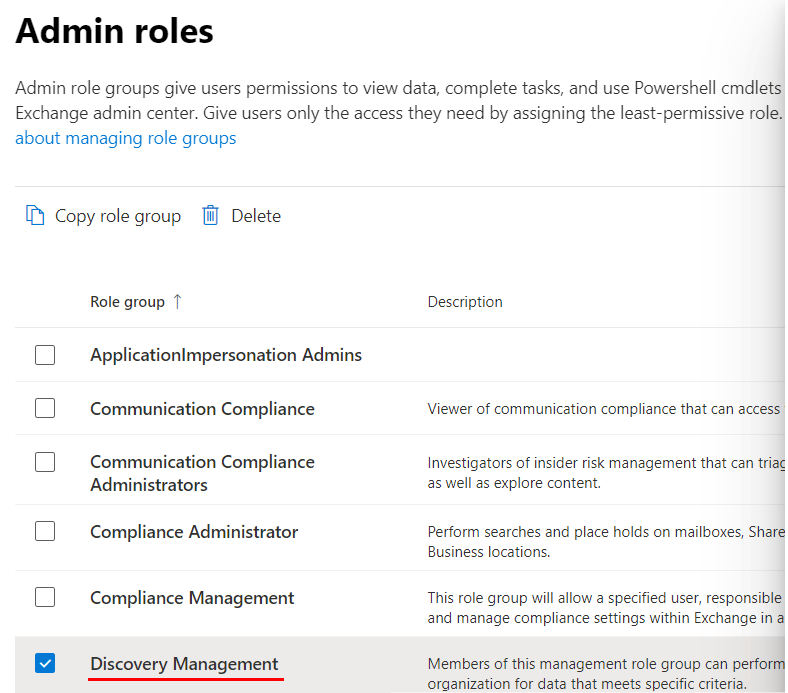Image resolution: width=788 pixels, height=693 pixels.
Task: Sort by the Role group column header
Action: [x=127, y=302]
